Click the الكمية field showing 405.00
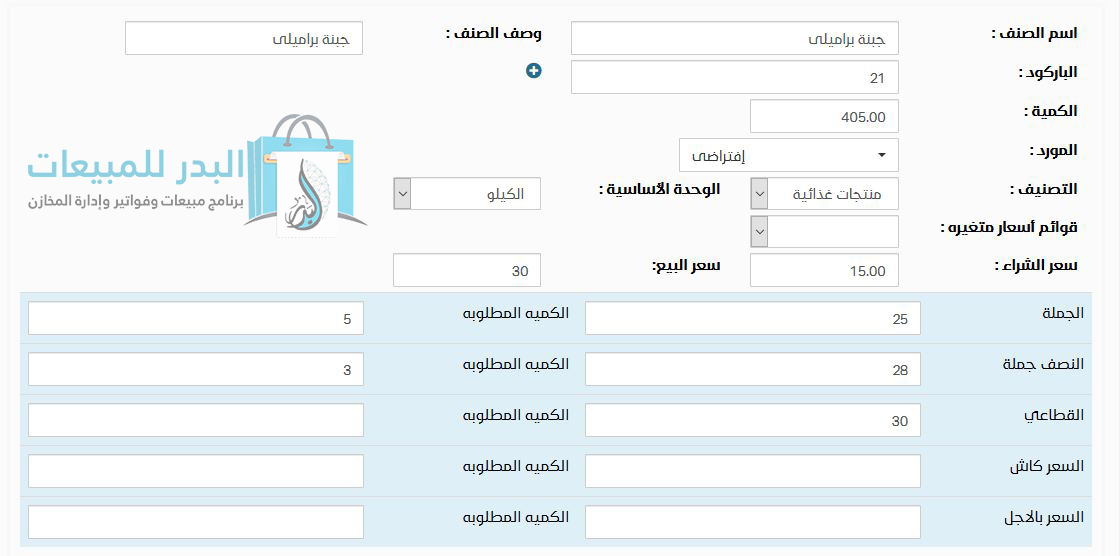Screen dimensions: 1120x556 pos(824,116)
